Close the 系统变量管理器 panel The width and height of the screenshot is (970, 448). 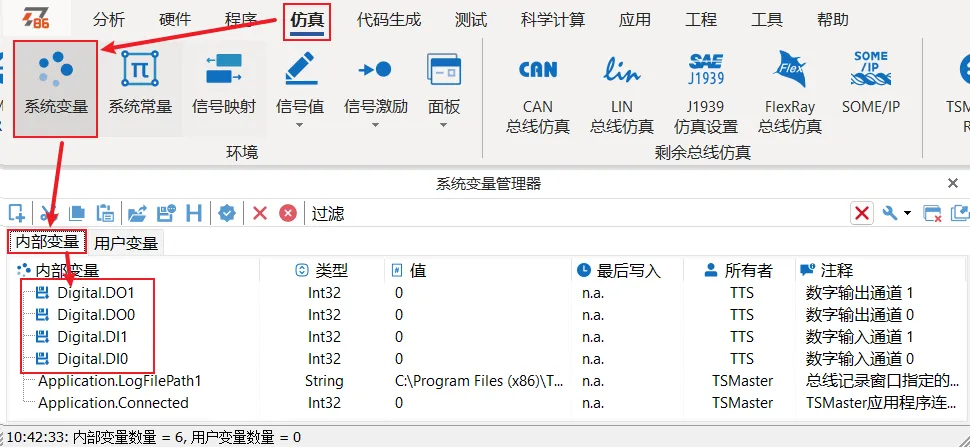953,183
